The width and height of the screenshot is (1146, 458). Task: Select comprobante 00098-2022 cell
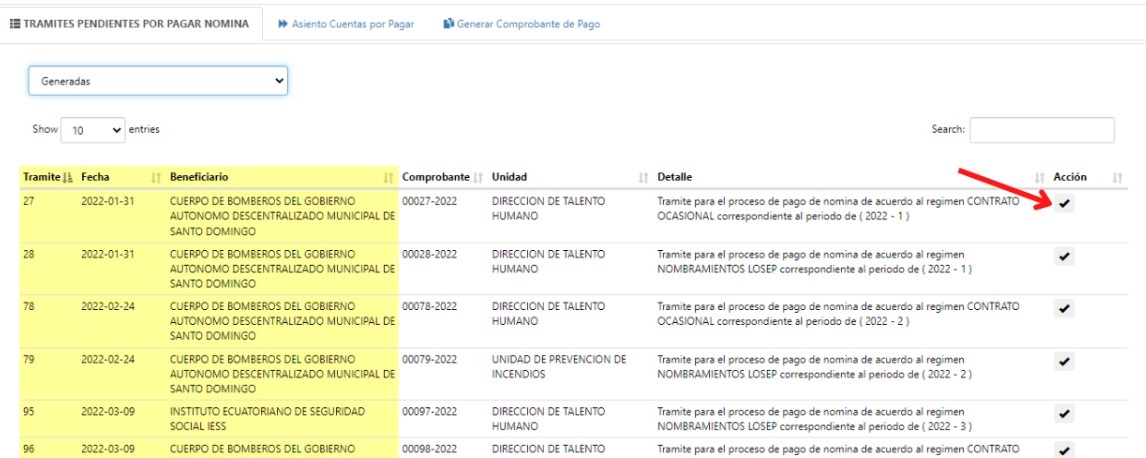tap(430, 448)
